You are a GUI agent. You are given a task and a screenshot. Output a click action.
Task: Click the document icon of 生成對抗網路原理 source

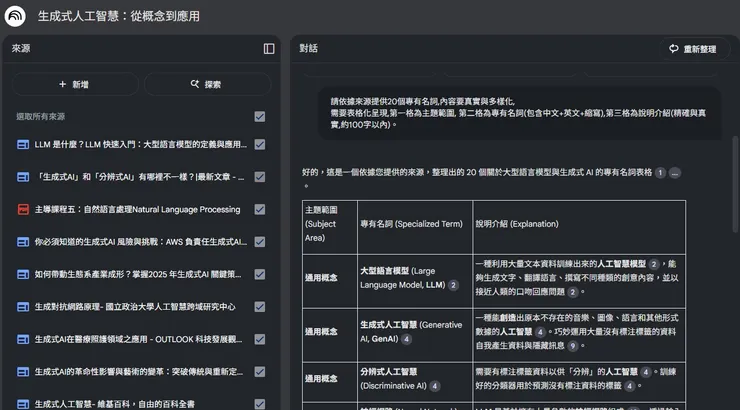[x=23, y=307]
